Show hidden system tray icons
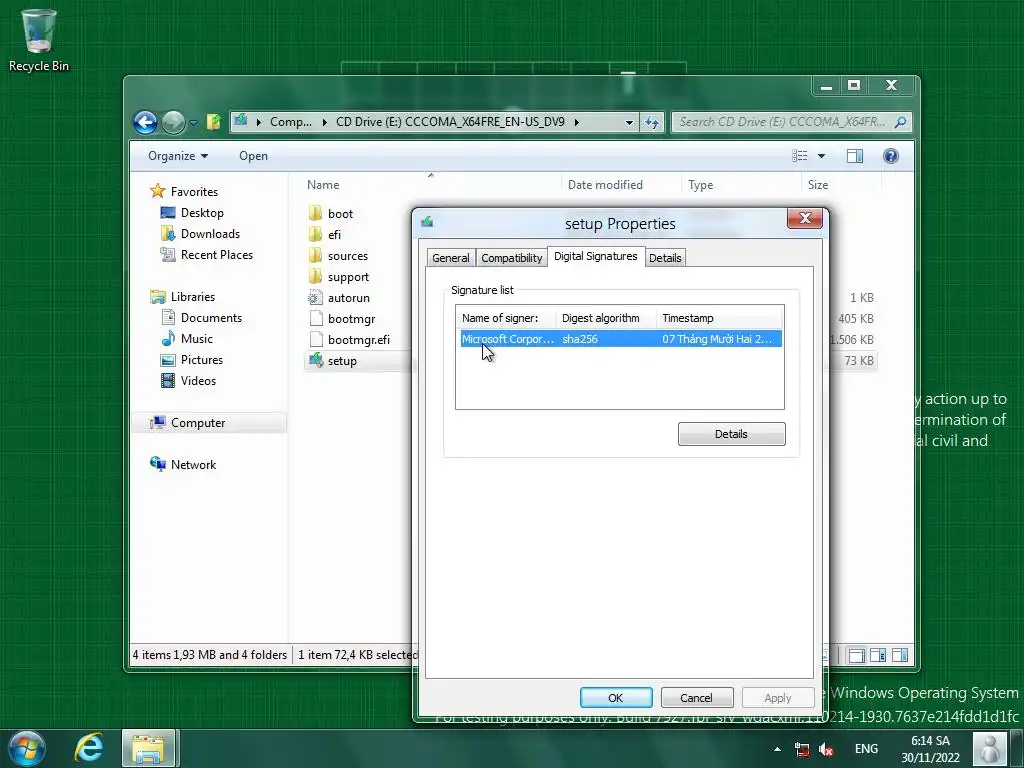This screenshot has height=768, width=1024. click(x=777, y=749)
